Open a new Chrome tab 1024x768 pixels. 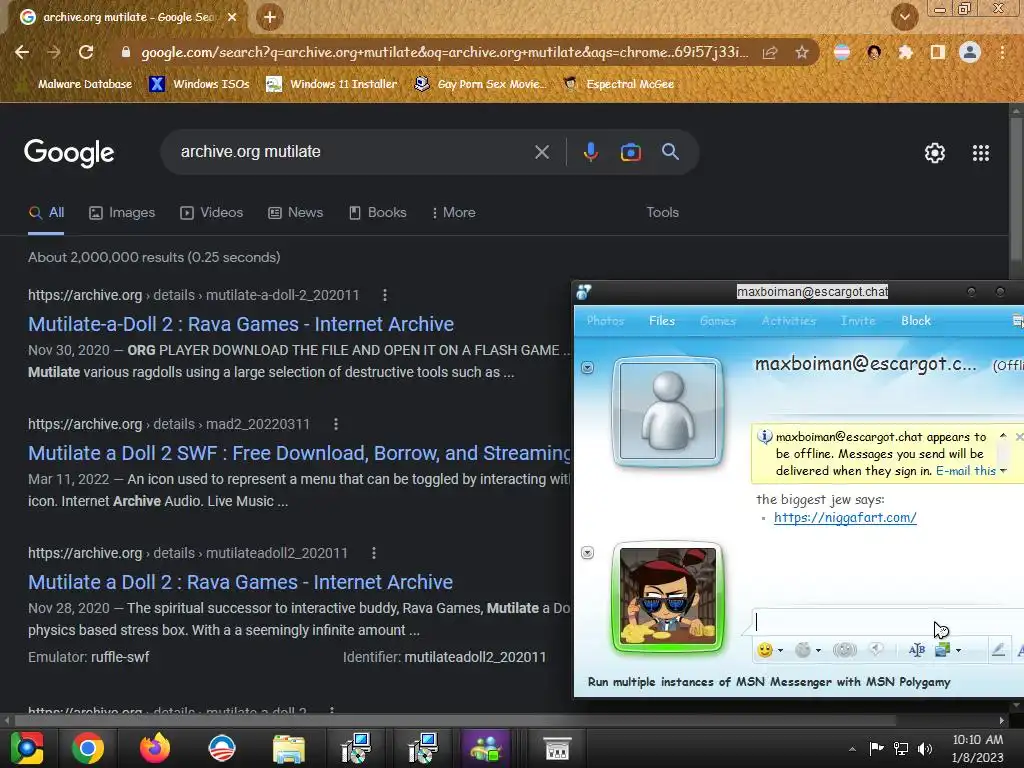(270, 17)
